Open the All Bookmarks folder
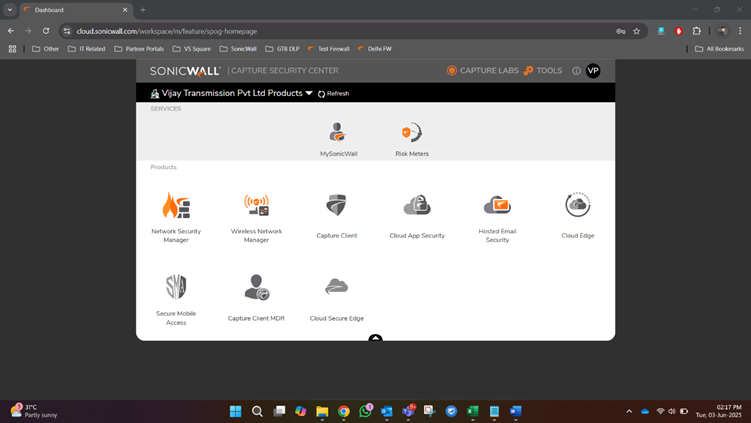Screen dimensions: 751x423 click(x=719, y=49)
